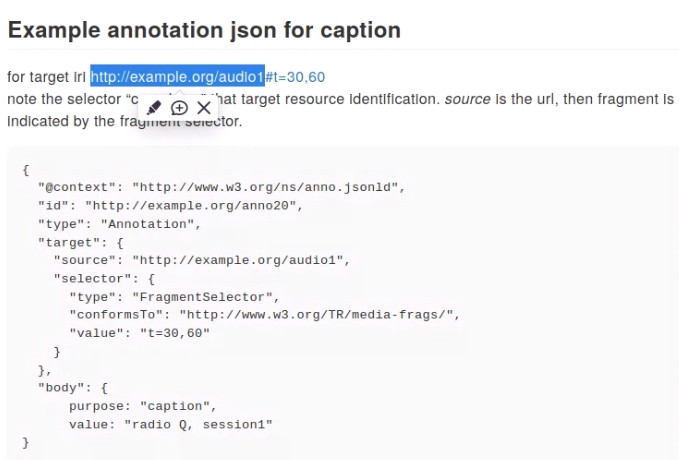Click the "Example annotation json for caption" heading

(x=204, y=30)
